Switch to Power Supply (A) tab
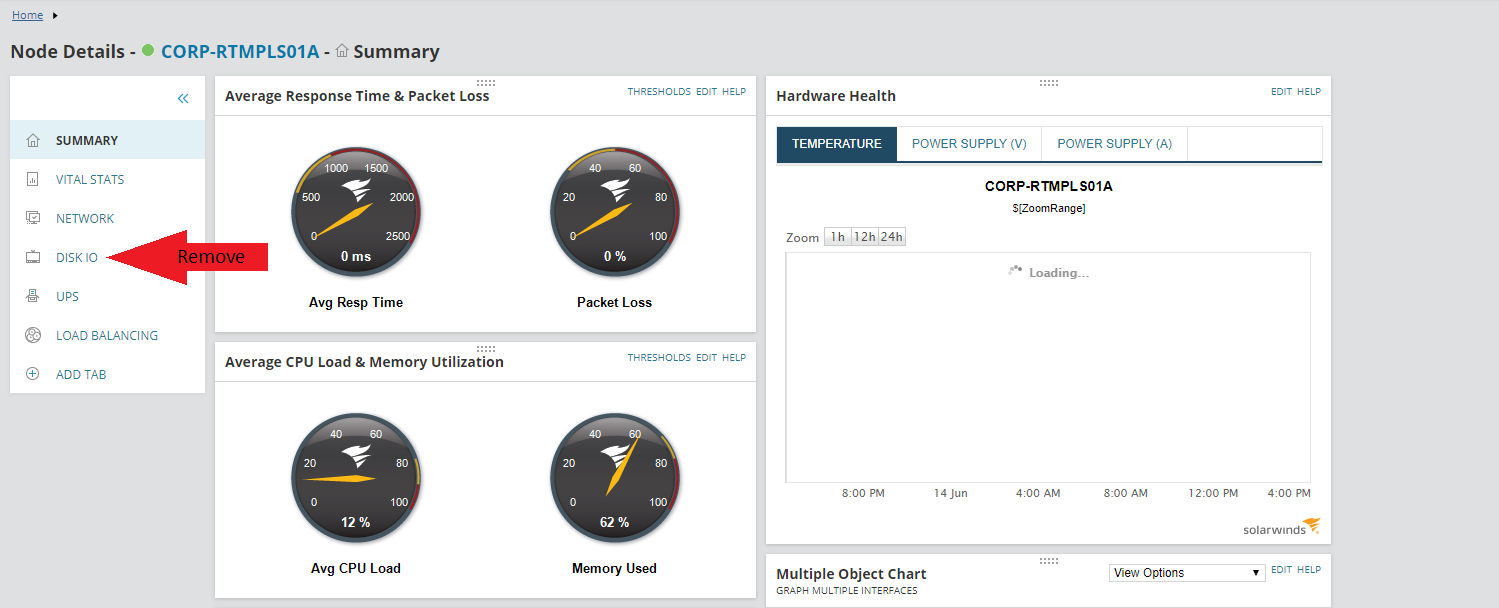Screen dimensions: 1499x608 [1114, 144]
